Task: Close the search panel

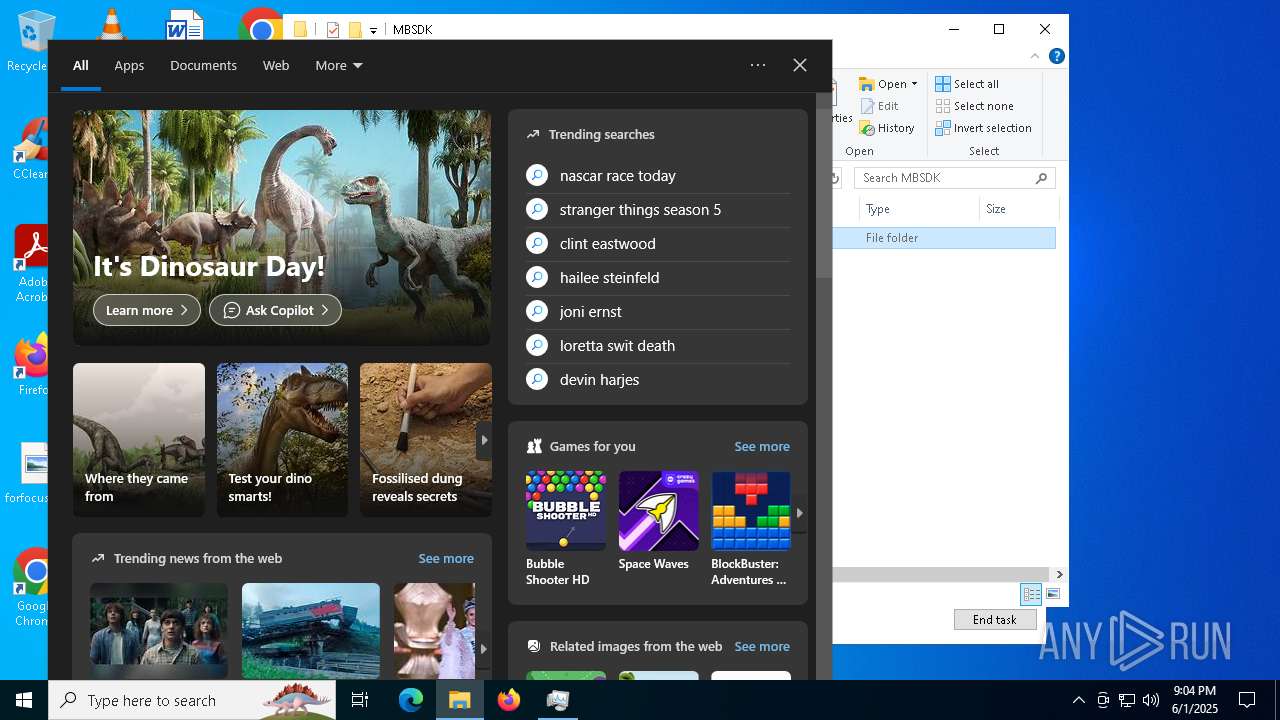Action: 800,65
